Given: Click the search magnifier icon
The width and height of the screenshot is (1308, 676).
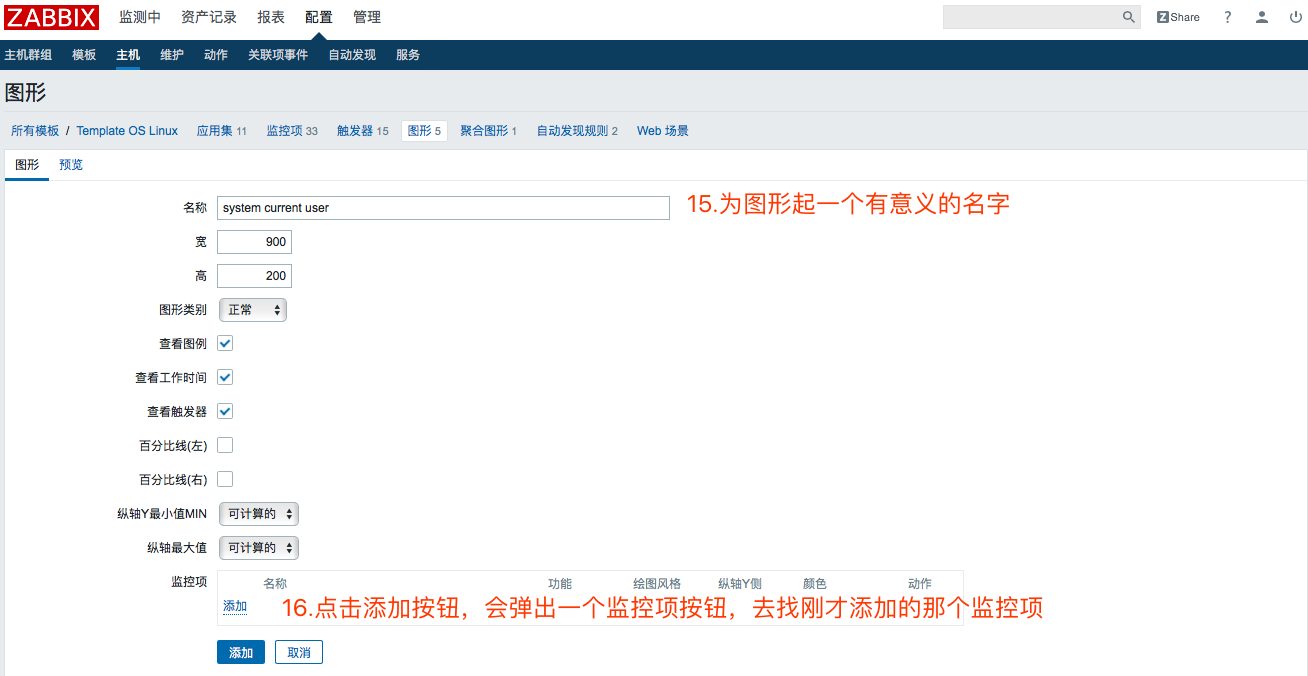Looking at the screenshot, I should point(1129,17).
